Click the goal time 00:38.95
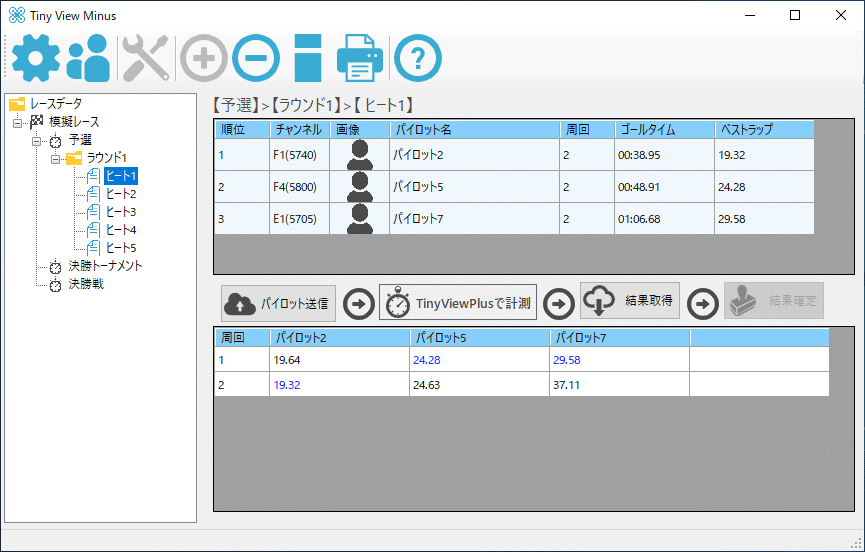This screenshot has width=865, height=552. click(664, 155)
